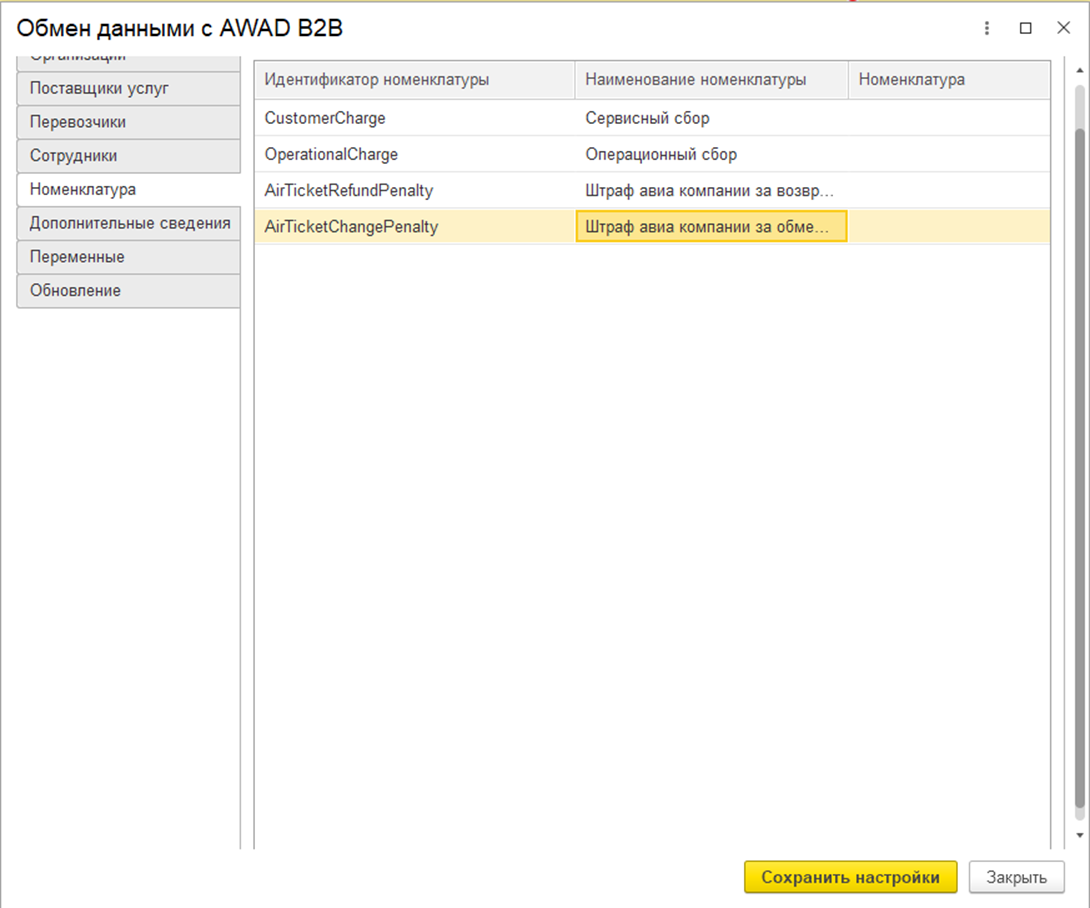
Task: Switch to the Поставщики услуг tab
Action: pos(128,88)
